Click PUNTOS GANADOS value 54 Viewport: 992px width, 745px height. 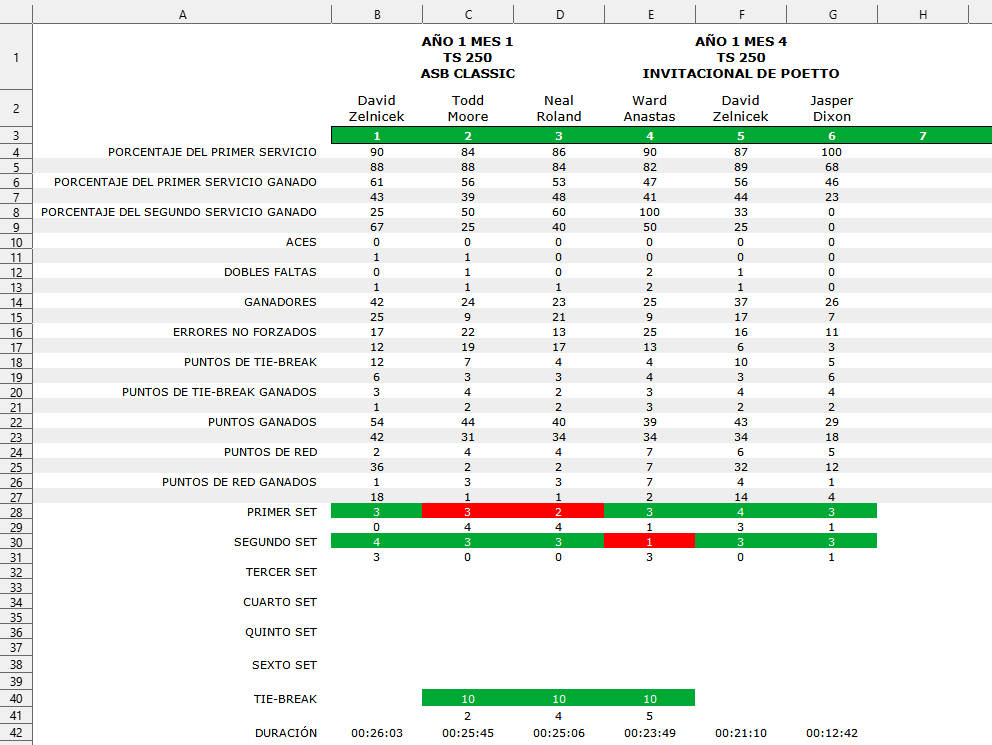click(377, 422)
